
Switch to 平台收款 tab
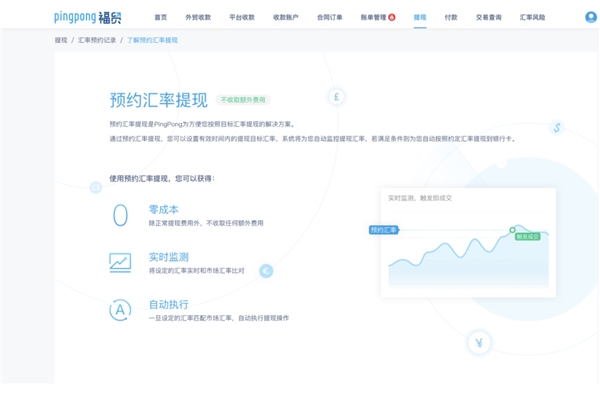pos(241,17)
